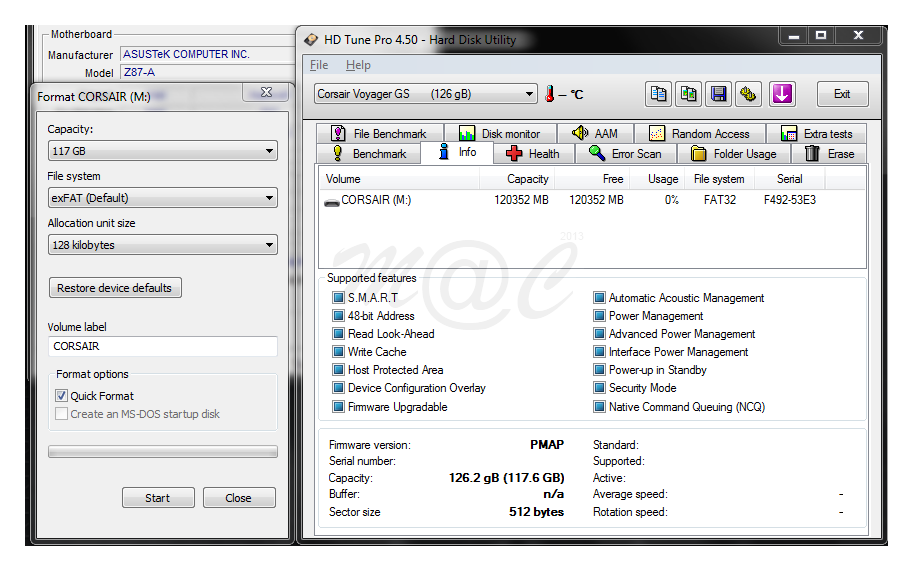Click the F492-53E3 serial value
Image resolution: width=913 pixels, height=571 pixels.
pyautogui.click(x=790, y=200)
